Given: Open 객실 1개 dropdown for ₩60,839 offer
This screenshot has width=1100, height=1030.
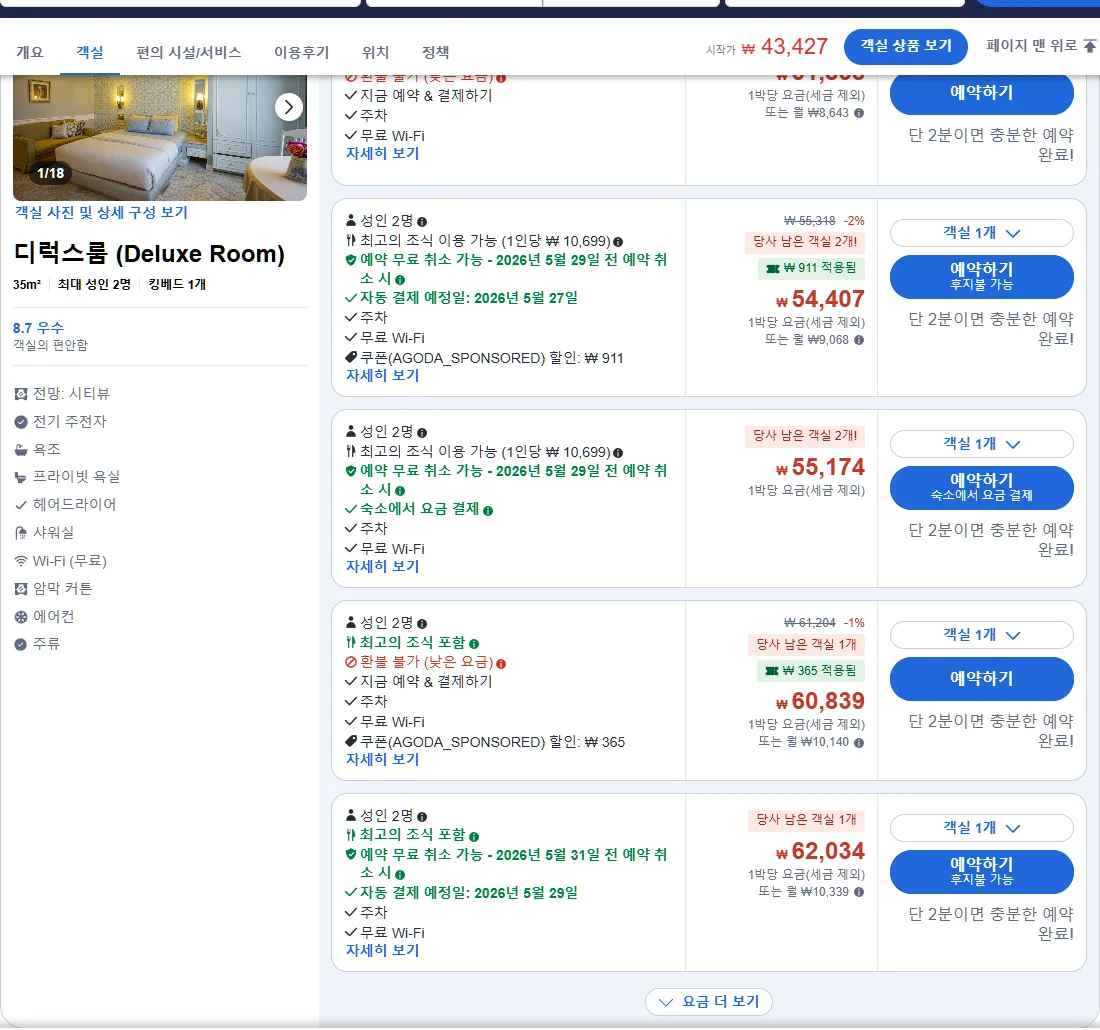Looking at the screenshot, I should (x=981, y=635).
